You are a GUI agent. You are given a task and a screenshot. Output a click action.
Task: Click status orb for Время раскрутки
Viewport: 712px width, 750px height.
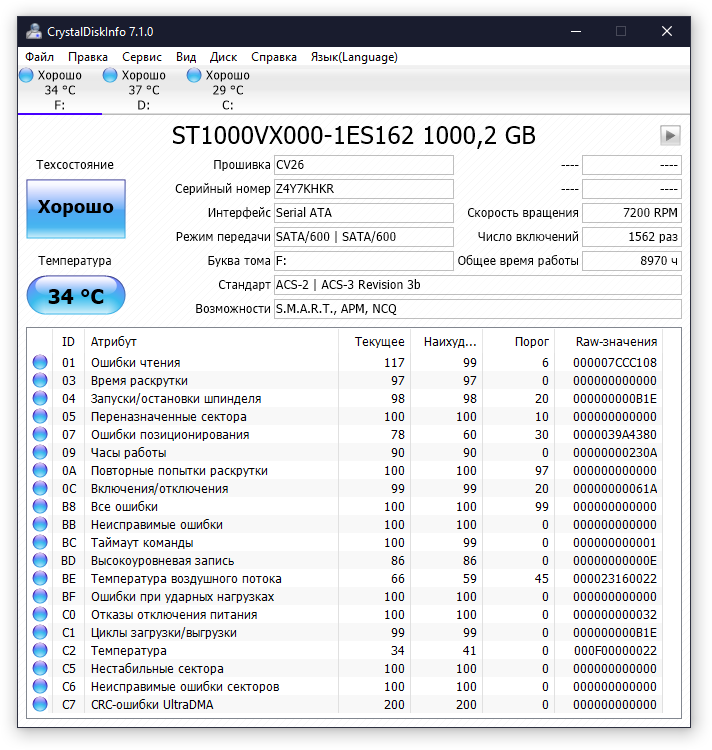click(x=40, y=380)
